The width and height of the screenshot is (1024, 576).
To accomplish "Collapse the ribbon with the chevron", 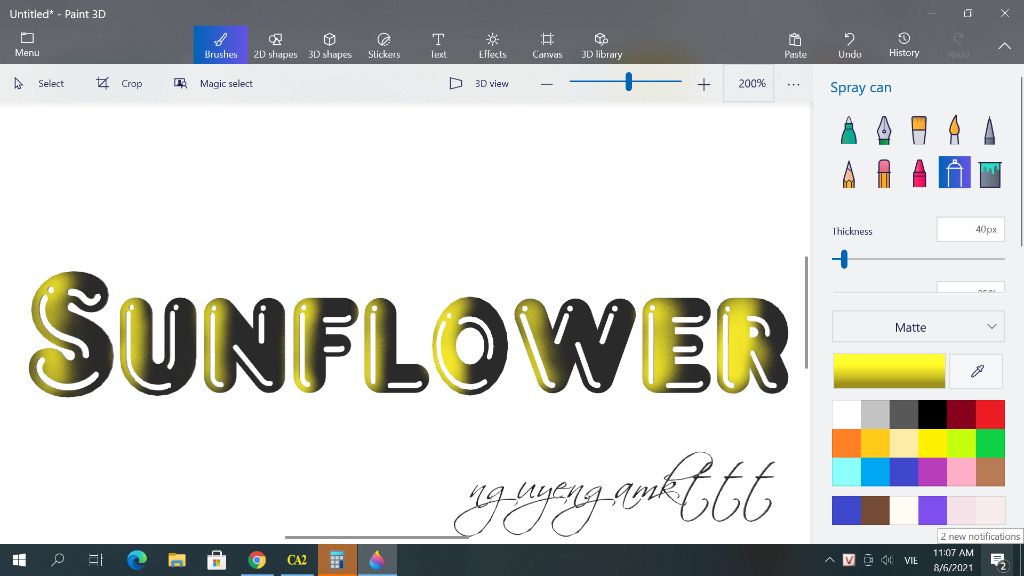I will (1004, 46).
